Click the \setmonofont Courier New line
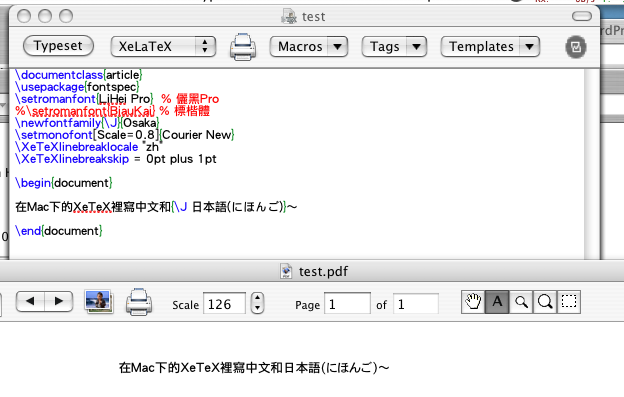 pyautogui.click(x=125, y=135)
